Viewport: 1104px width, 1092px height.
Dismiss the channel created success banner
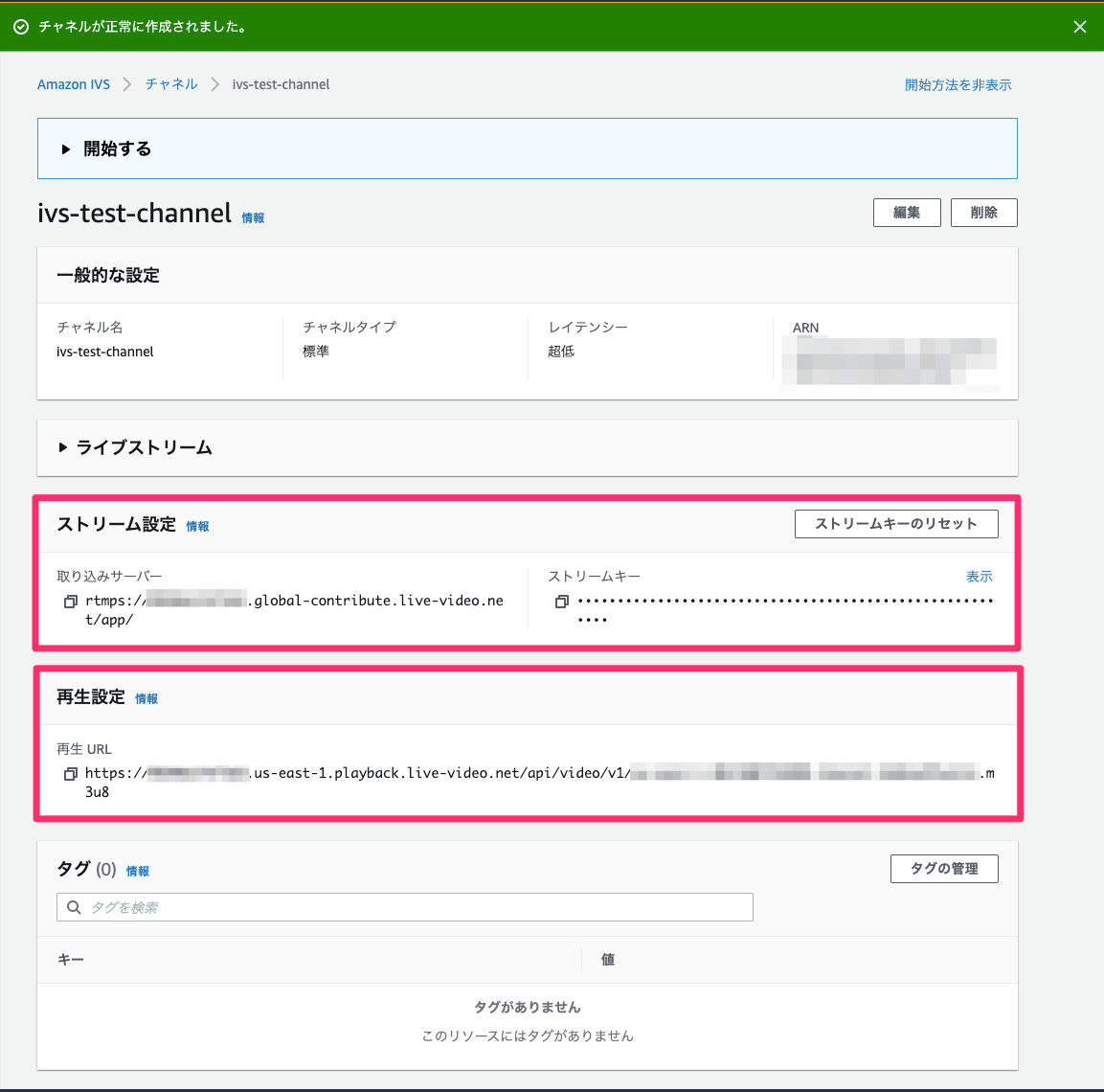[1079, 27]
